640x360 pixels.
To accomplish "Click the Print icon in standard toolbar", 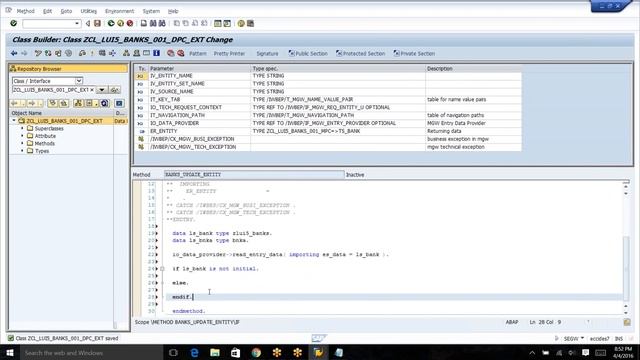I will [144, 23].
